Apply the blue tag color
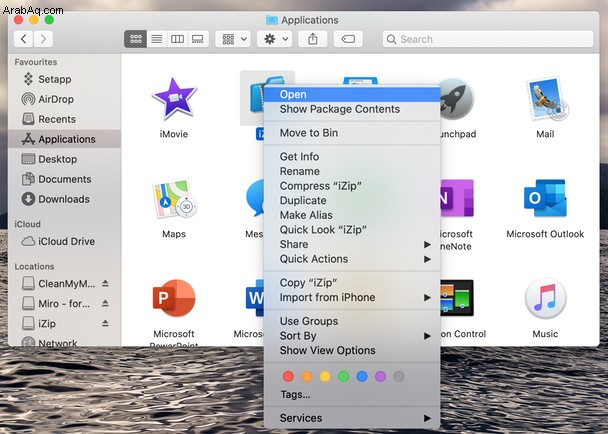Screen dimensions: 608x434 362,376
